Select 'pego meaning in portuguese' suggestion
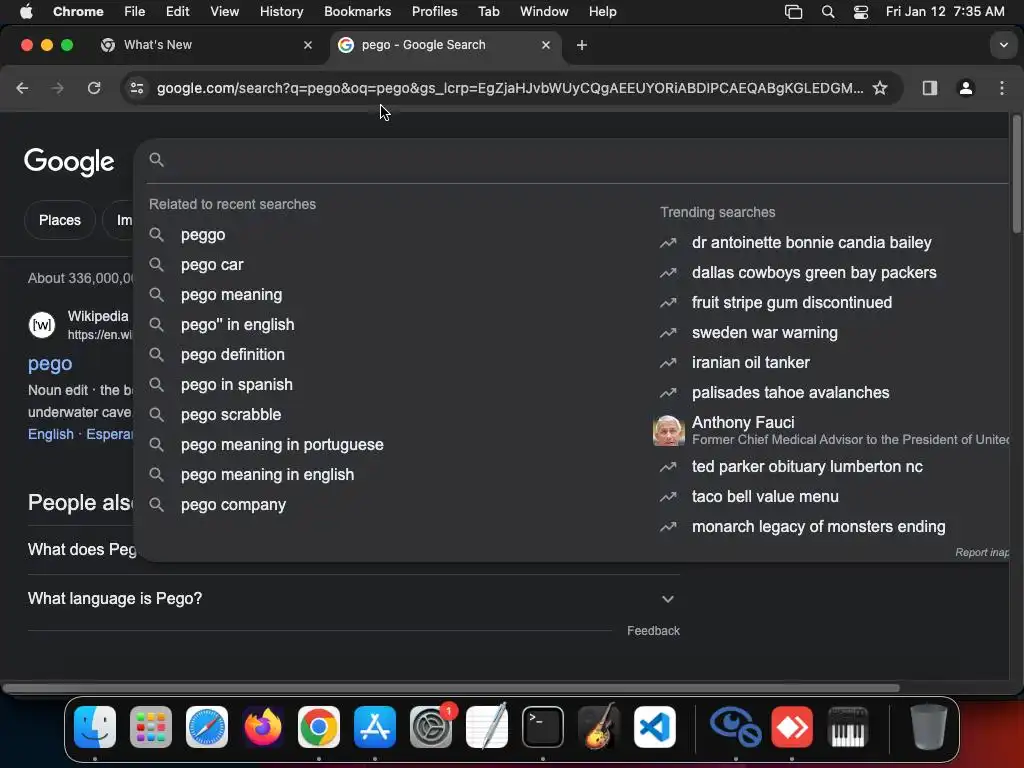Screen dimensions: 1024x768 click(x=385, y=445)
